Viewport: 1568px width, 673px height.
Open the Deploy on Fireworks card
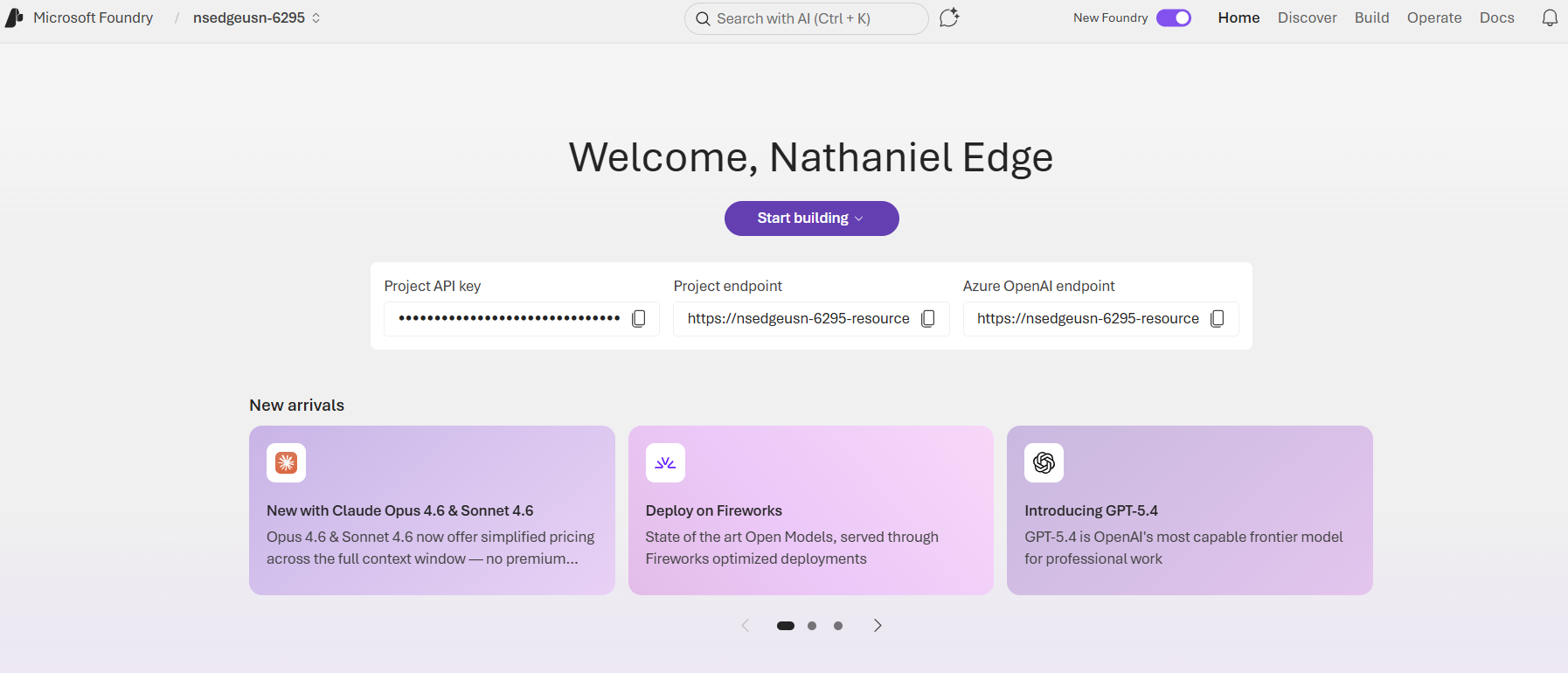811,510
